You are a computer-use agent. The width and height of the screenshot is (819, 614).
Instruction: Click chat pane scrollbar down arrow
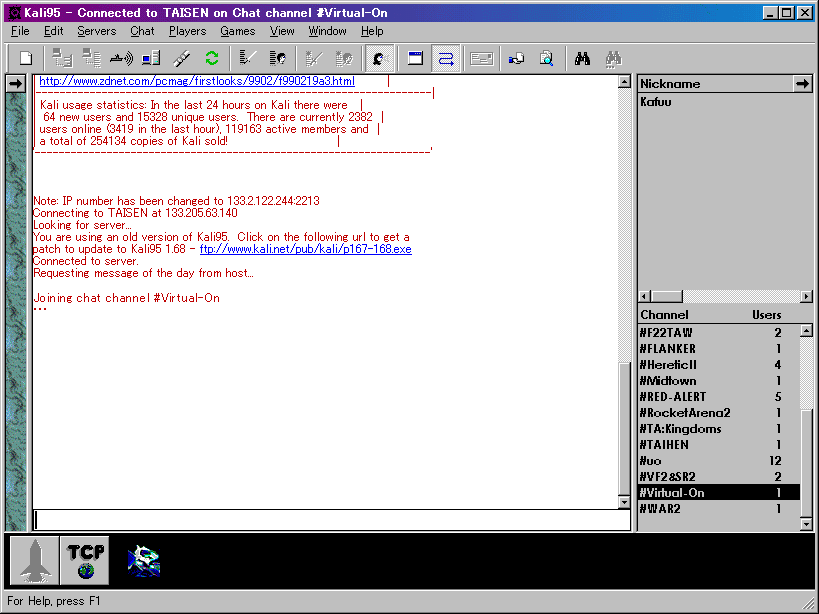click(624, 502)
